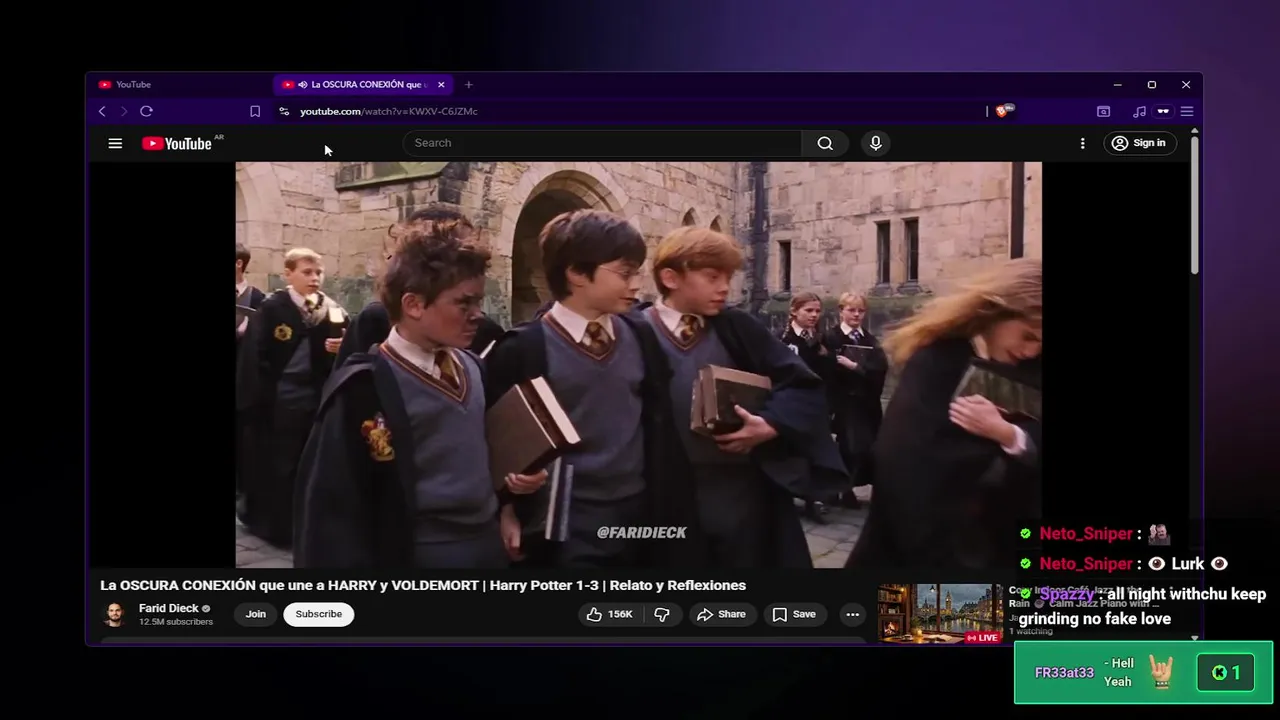This screenshot has width=1280, height=720.
Task: Click the video title text
Action: click(x=423, y=585)
